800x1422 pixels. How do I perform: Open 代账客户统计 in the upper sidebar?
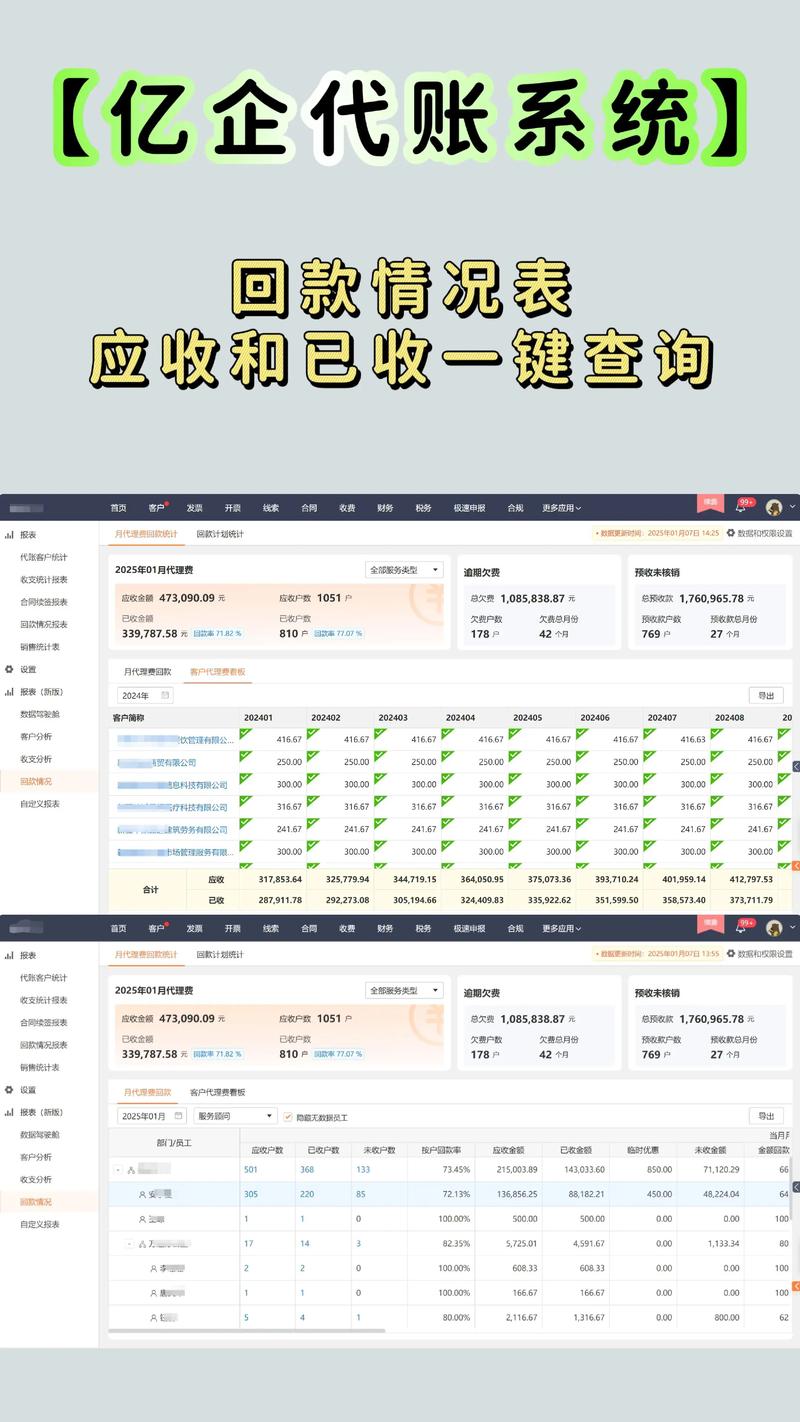44,557
